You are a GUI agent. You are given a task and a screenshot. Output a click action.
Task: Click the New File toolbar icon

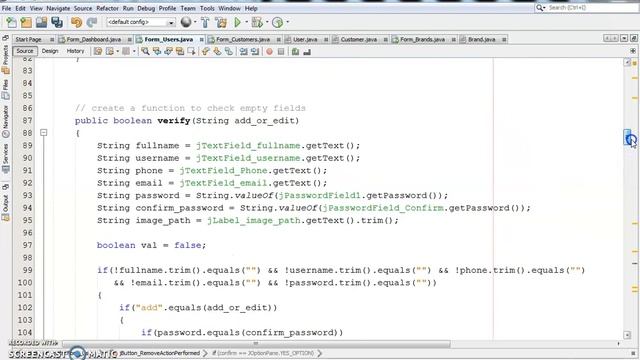11,22
